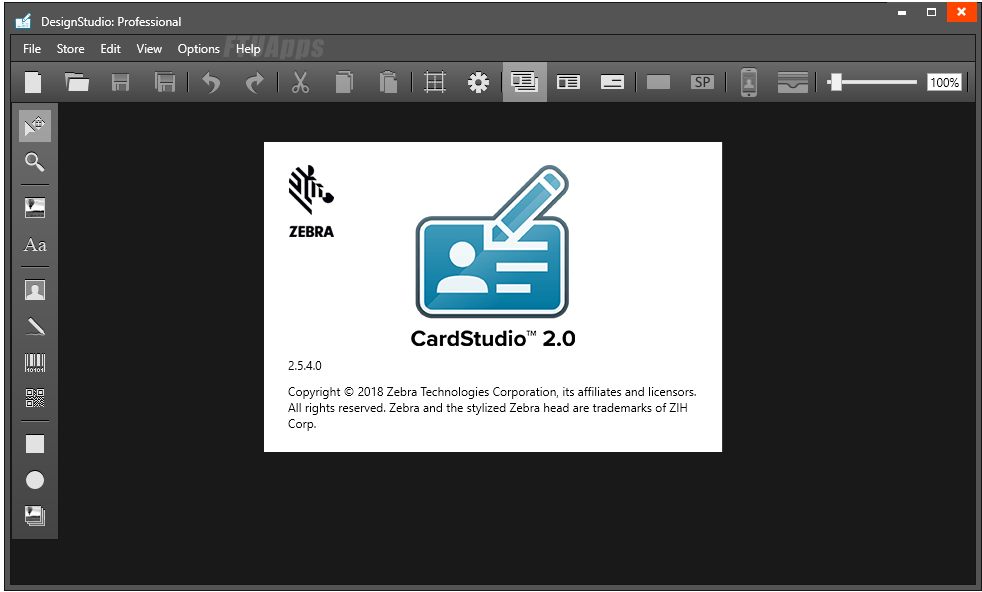This screenshot has height=592, width=982.
Task: Choose the Aa text tool
Action: [35, 245]
